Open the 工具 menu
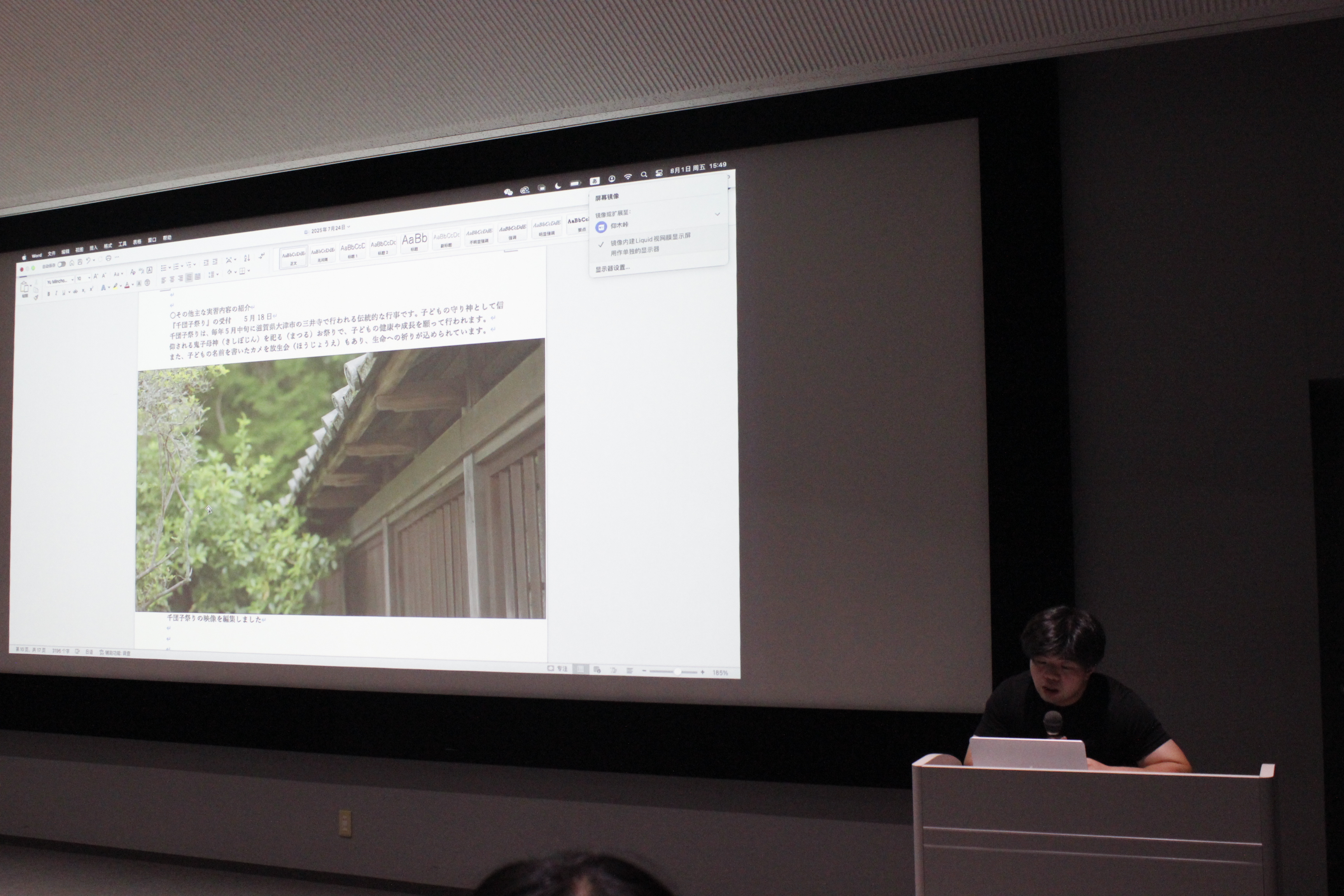 (122, 244)
